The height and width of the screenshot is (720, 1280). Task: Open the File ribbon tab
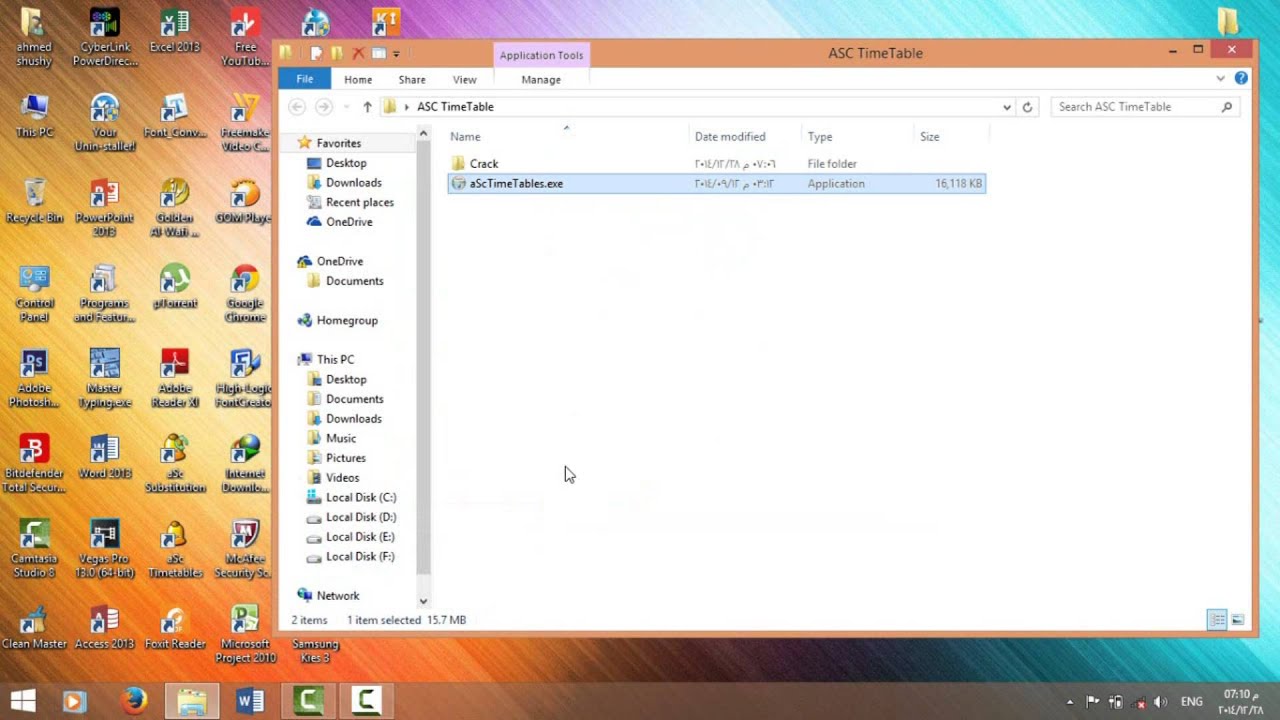[x=304, y=79]
